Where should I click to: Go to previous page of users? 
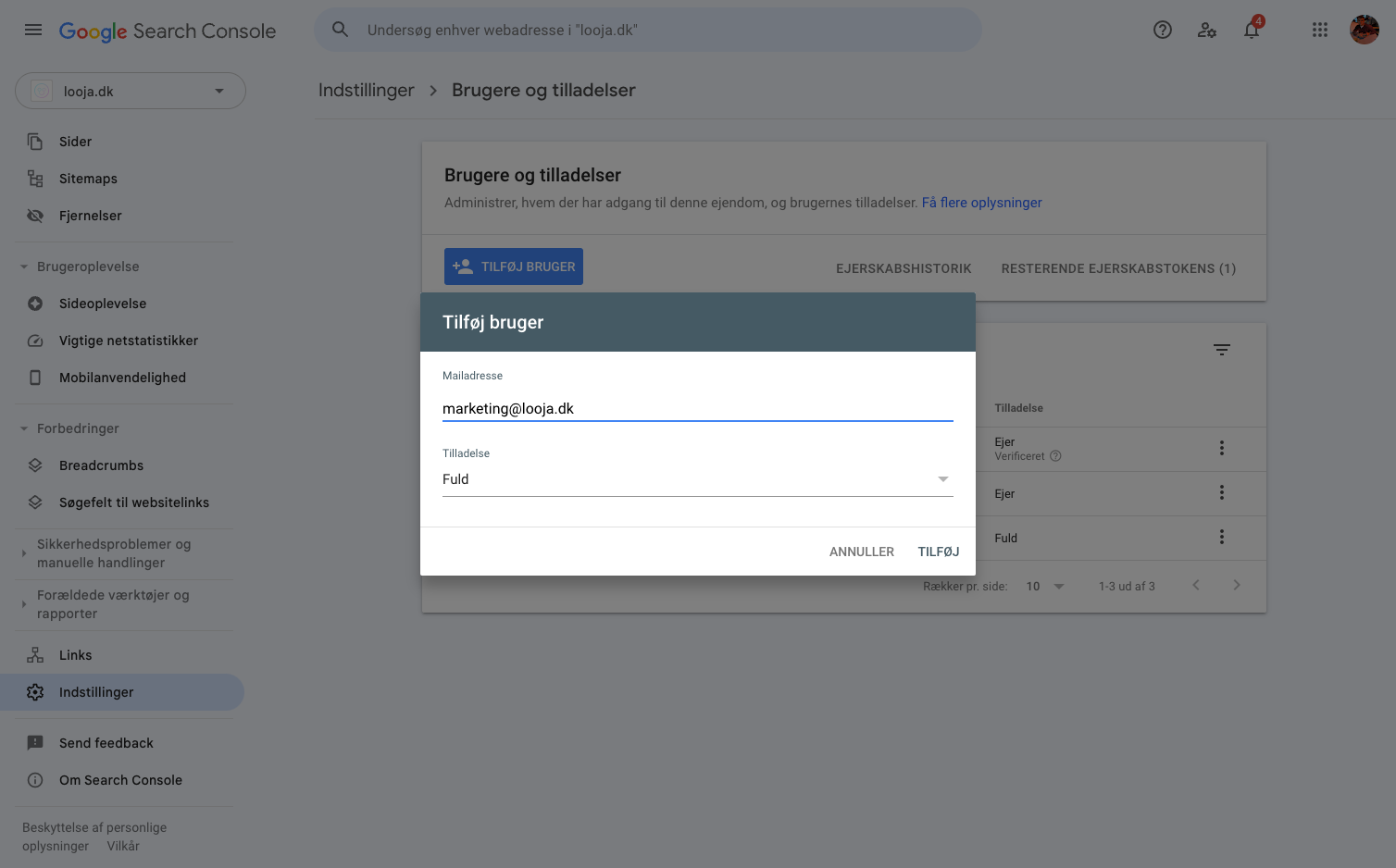tap(1196, 585)
